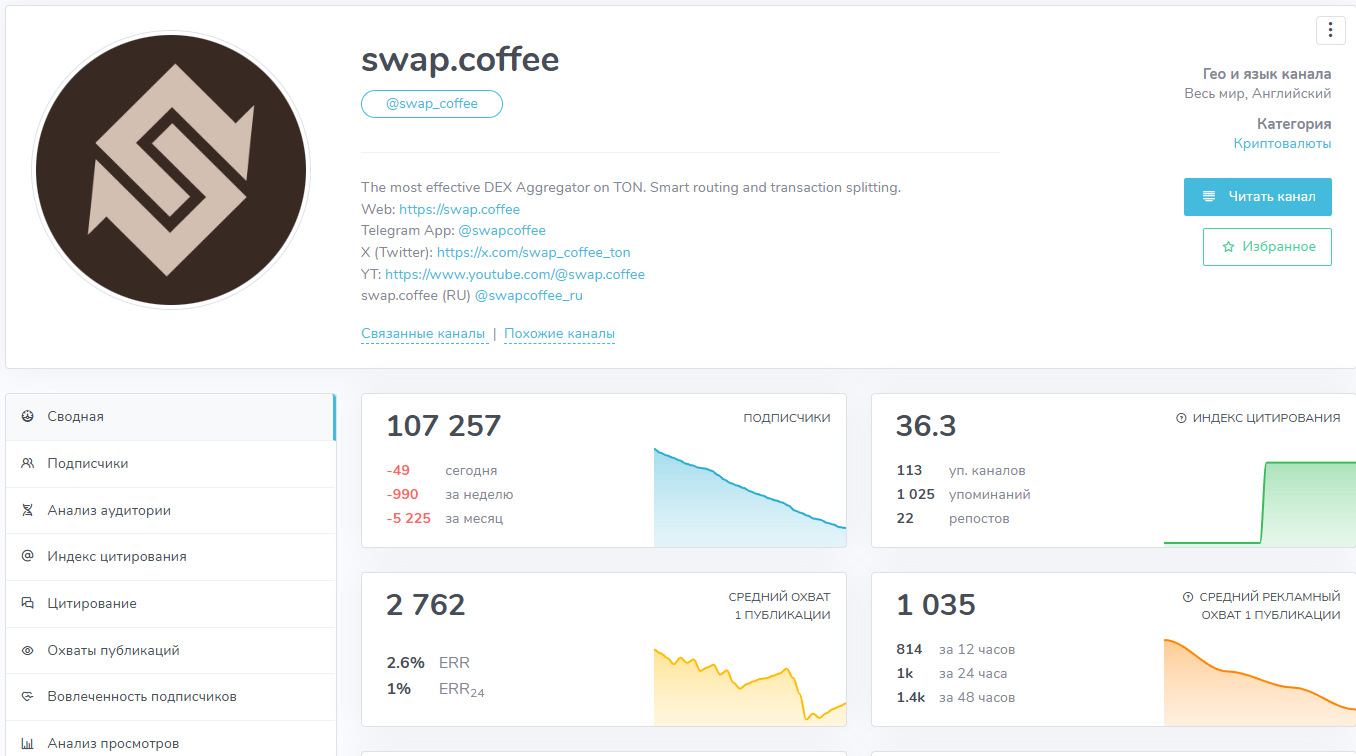
Task: Click the list icon on Читать канал button
Action: (x=1210, y=196)
